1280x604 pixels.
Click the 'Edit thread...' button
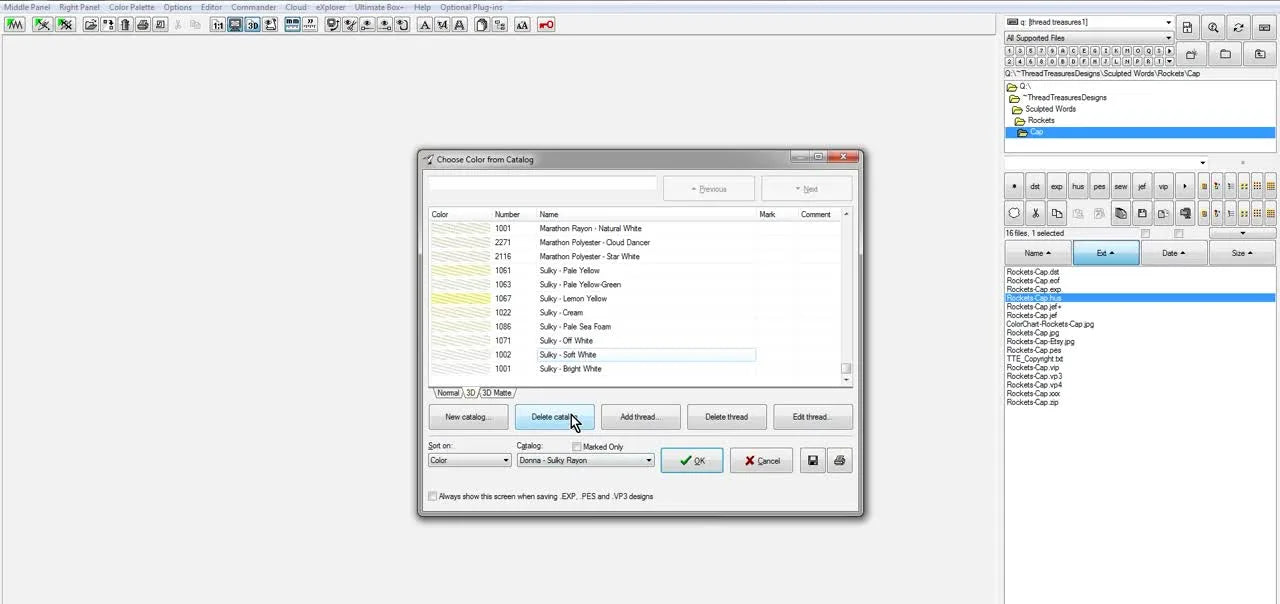[812, 417]
